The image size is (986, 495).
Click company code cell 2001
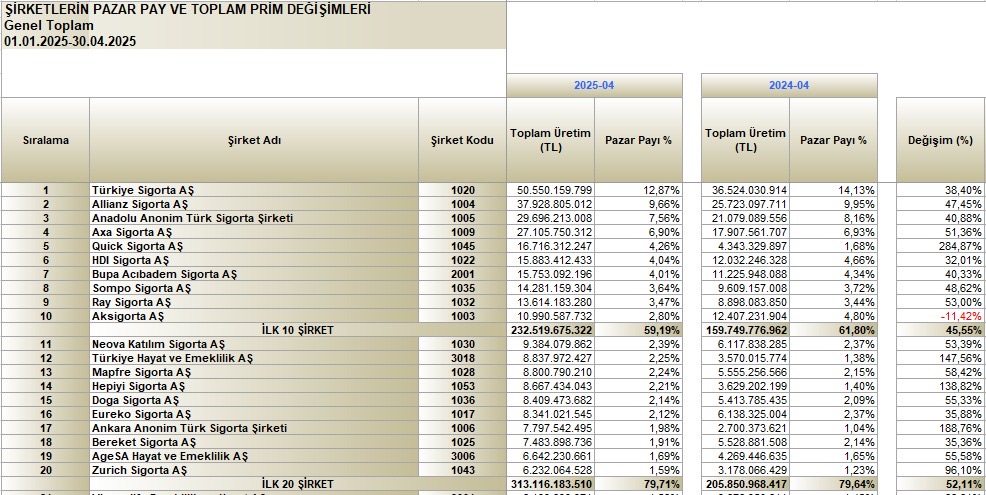click(462, 274)
